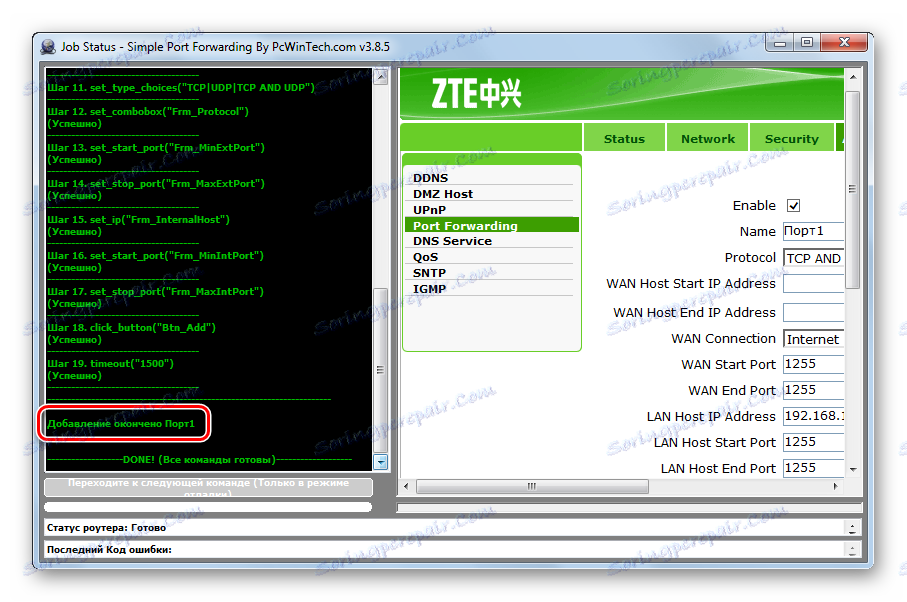Click the 'Переходите к следующей команде' button
Viewport: 907px width, 602px height.
(208, 487)
